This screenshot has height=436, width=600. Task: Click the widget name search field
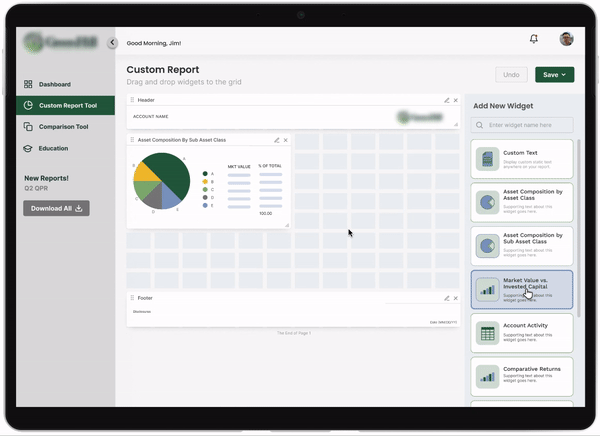522,125
